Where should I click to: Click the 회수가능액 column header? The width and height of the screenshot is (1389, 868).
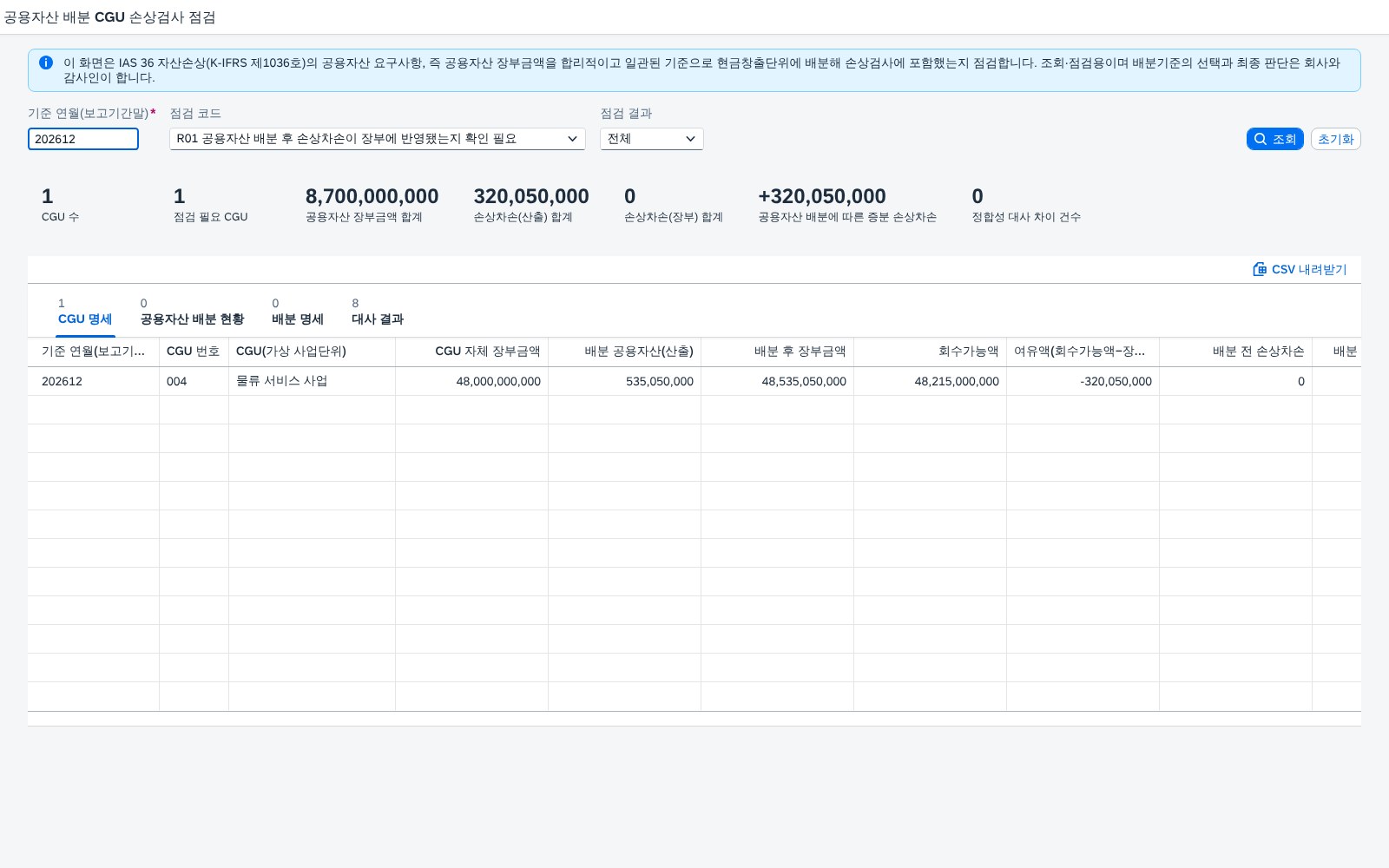pyautogui.click(x=930, y=352)
